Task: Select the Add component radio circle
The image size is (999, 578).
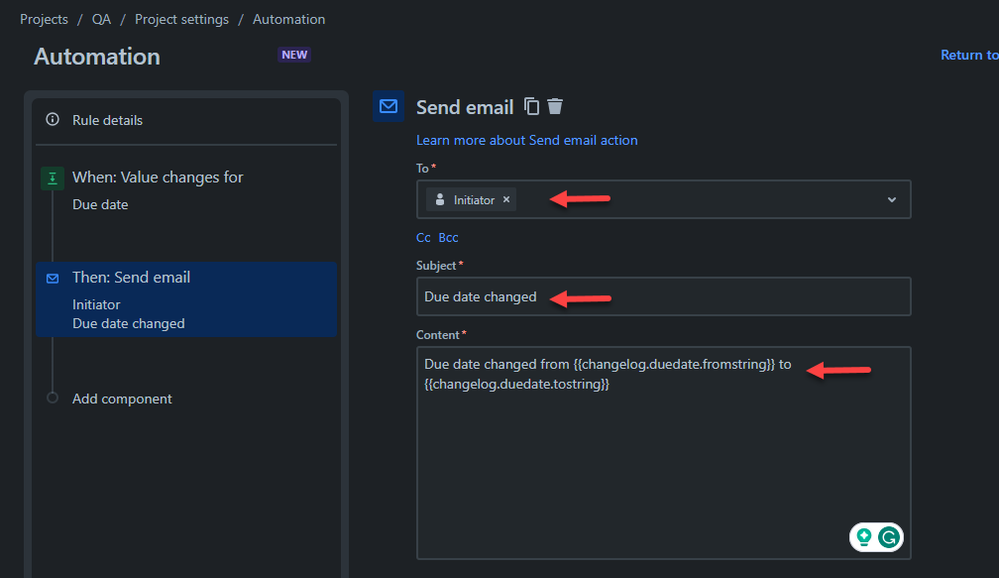Action: [51, 398]
